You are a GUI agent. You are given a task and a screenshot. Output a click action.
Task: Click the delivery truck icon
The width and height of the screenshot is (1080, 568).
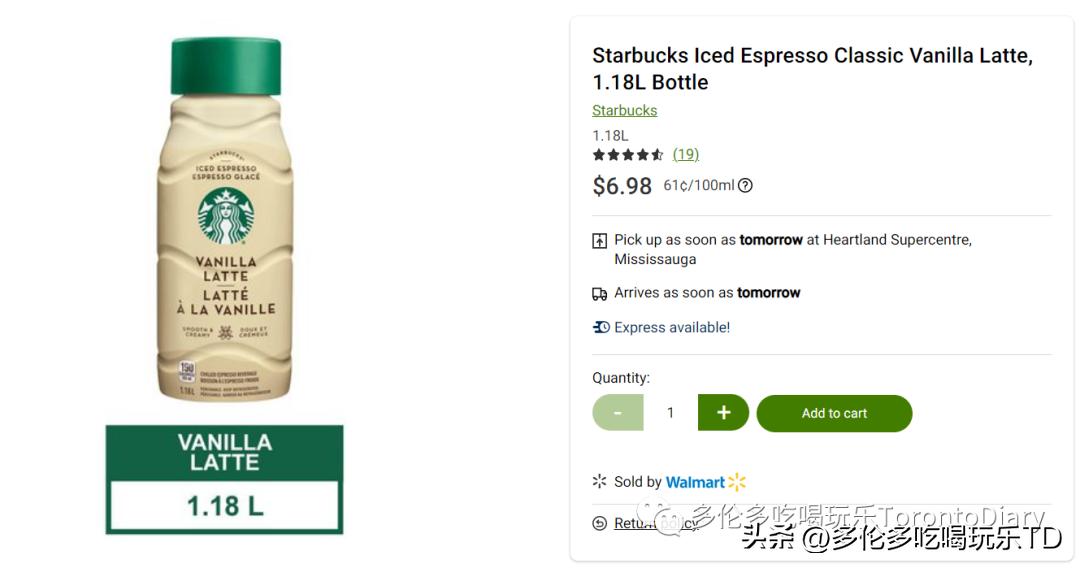600,294
